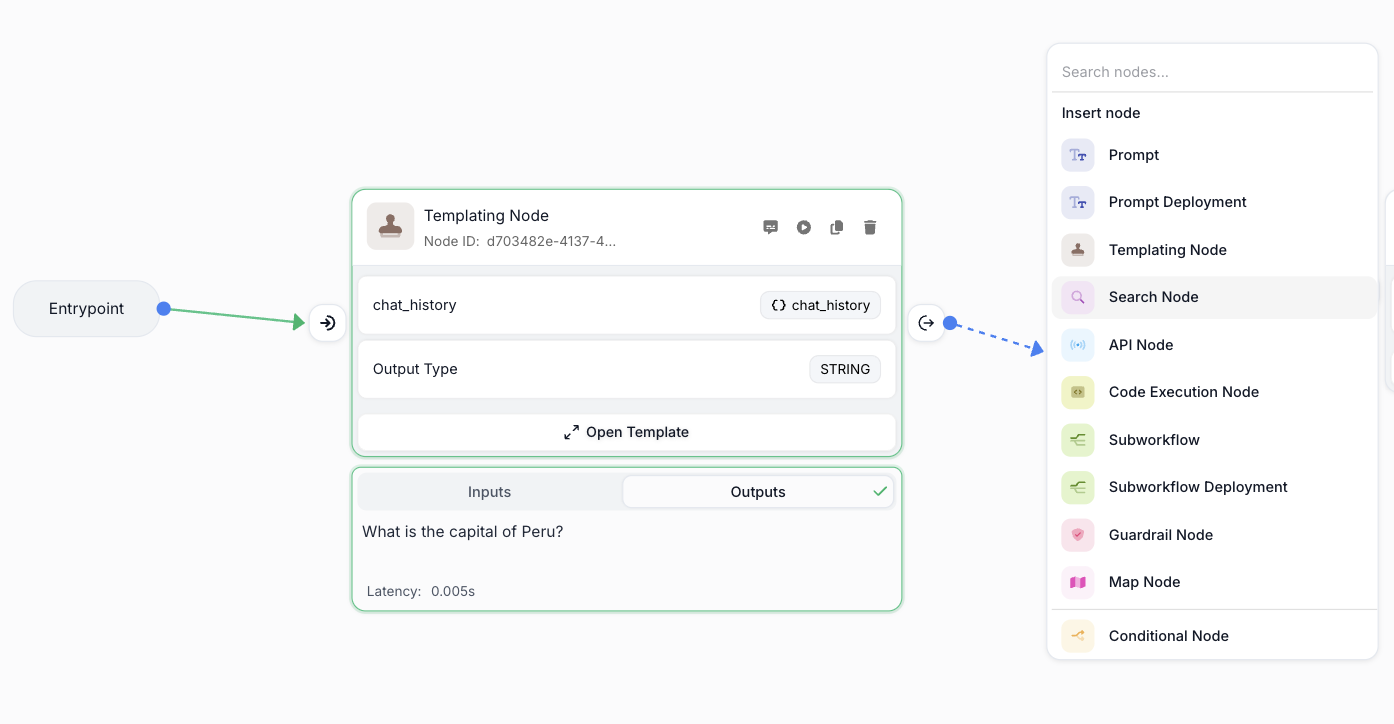This screenshot has height=724, width=1394.
Task: Switch to the Outputs tab
Action: 758,491
